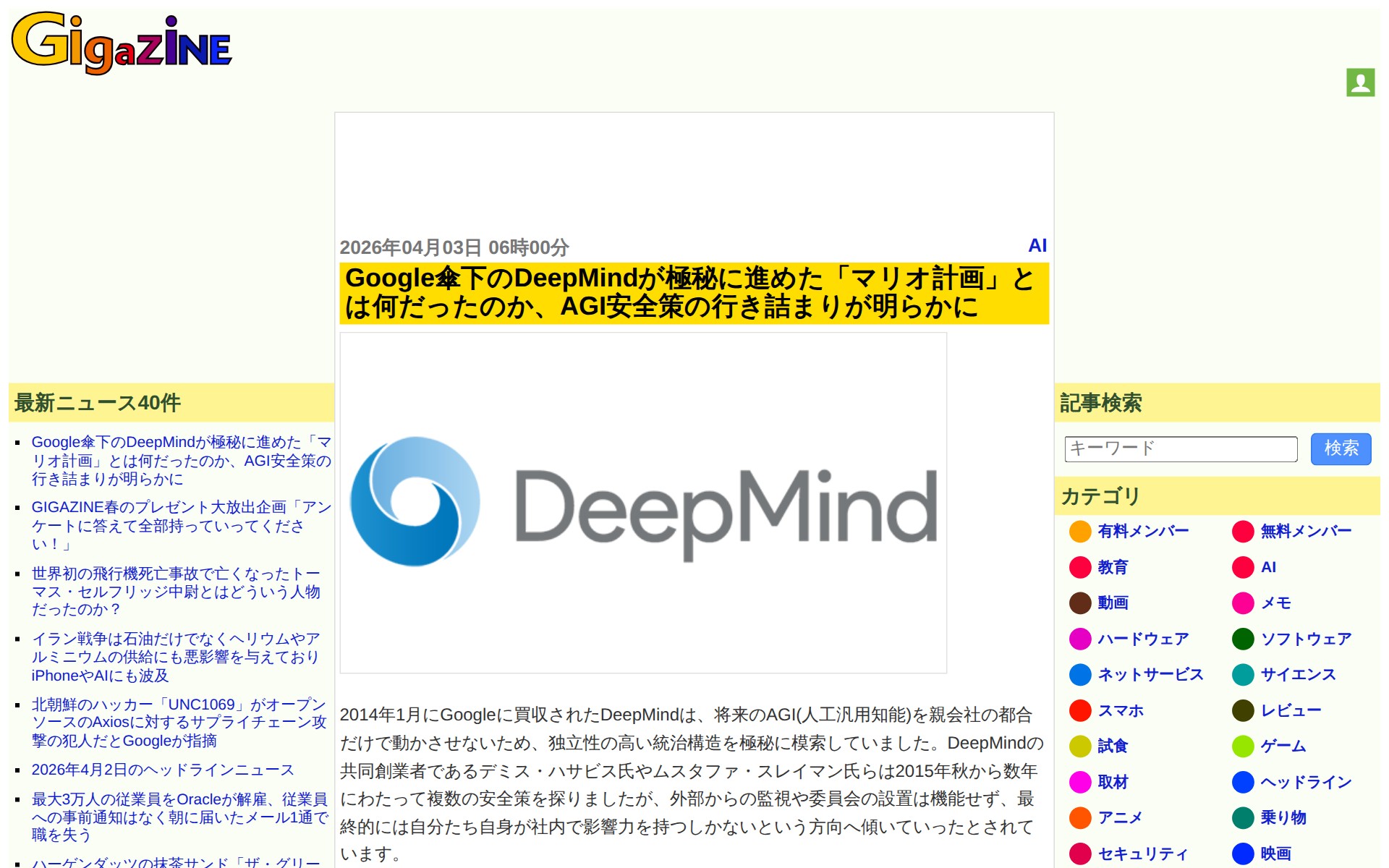Image resolution: width=1389 pixels, height=868 pixels.
Task: Select the orange 有料メンバー category circle
Action: [1080, 532]
